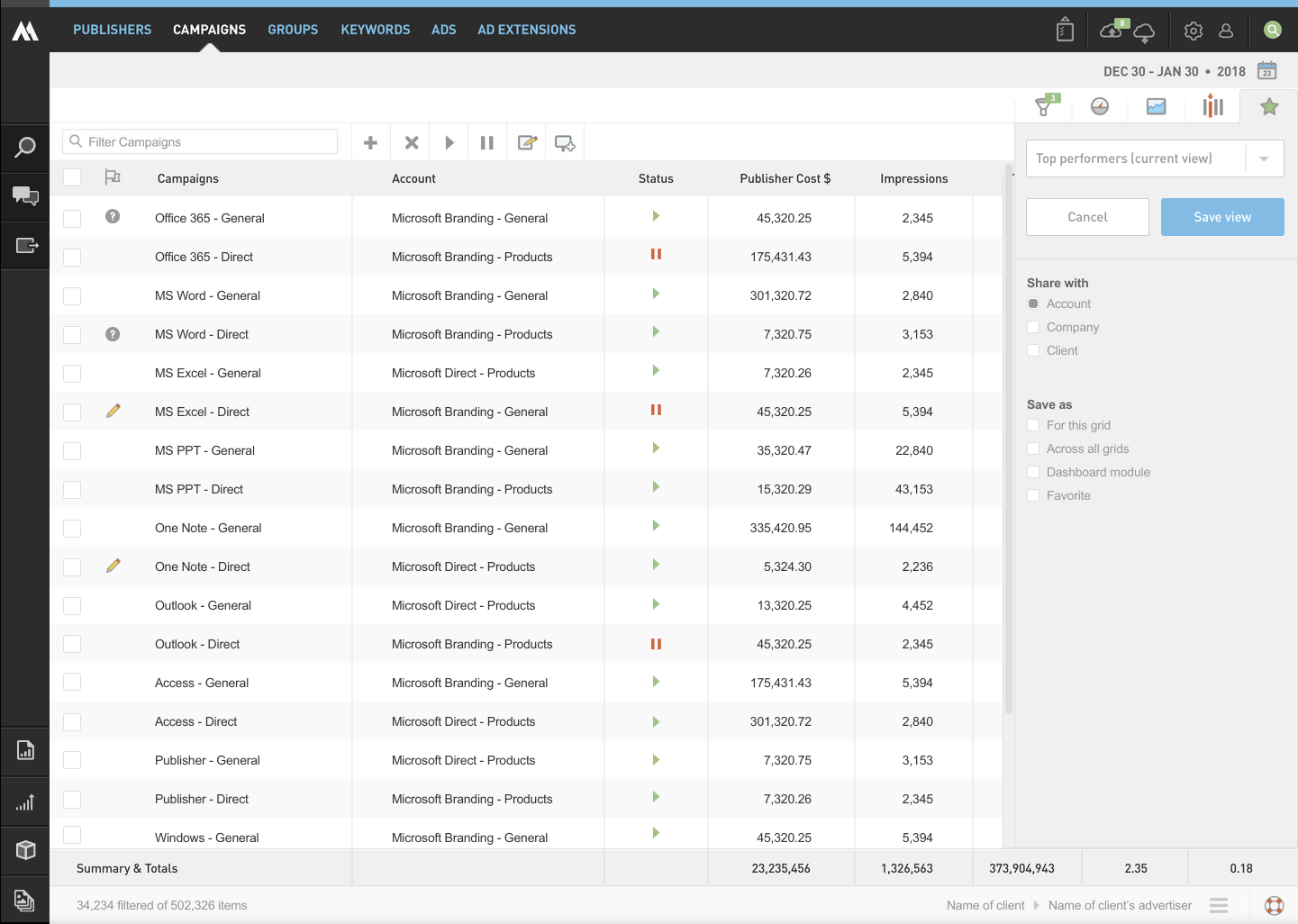Tick the Dashboard module checkbox
Image resolution: width=1298 pixels, height=924 pixels.
click(x=1033, y=472)
